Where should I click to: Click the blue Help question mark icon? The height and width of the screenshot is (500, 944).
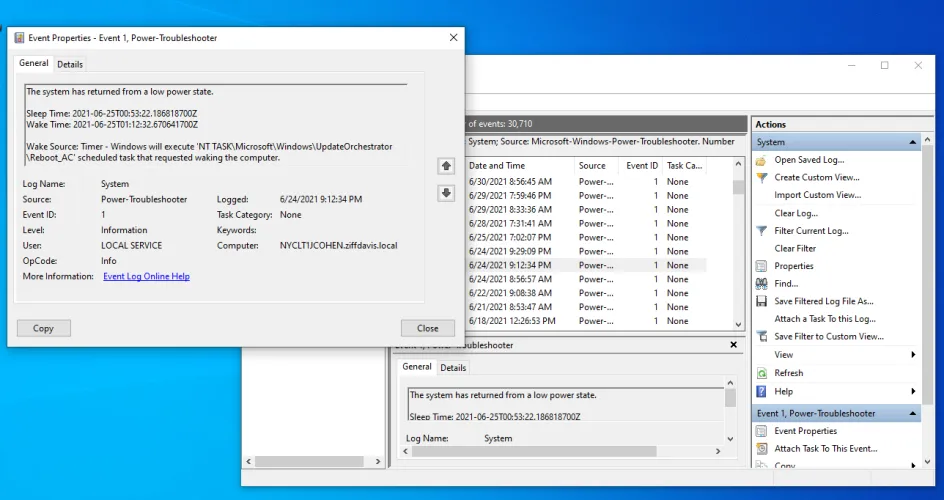point(761,391)
